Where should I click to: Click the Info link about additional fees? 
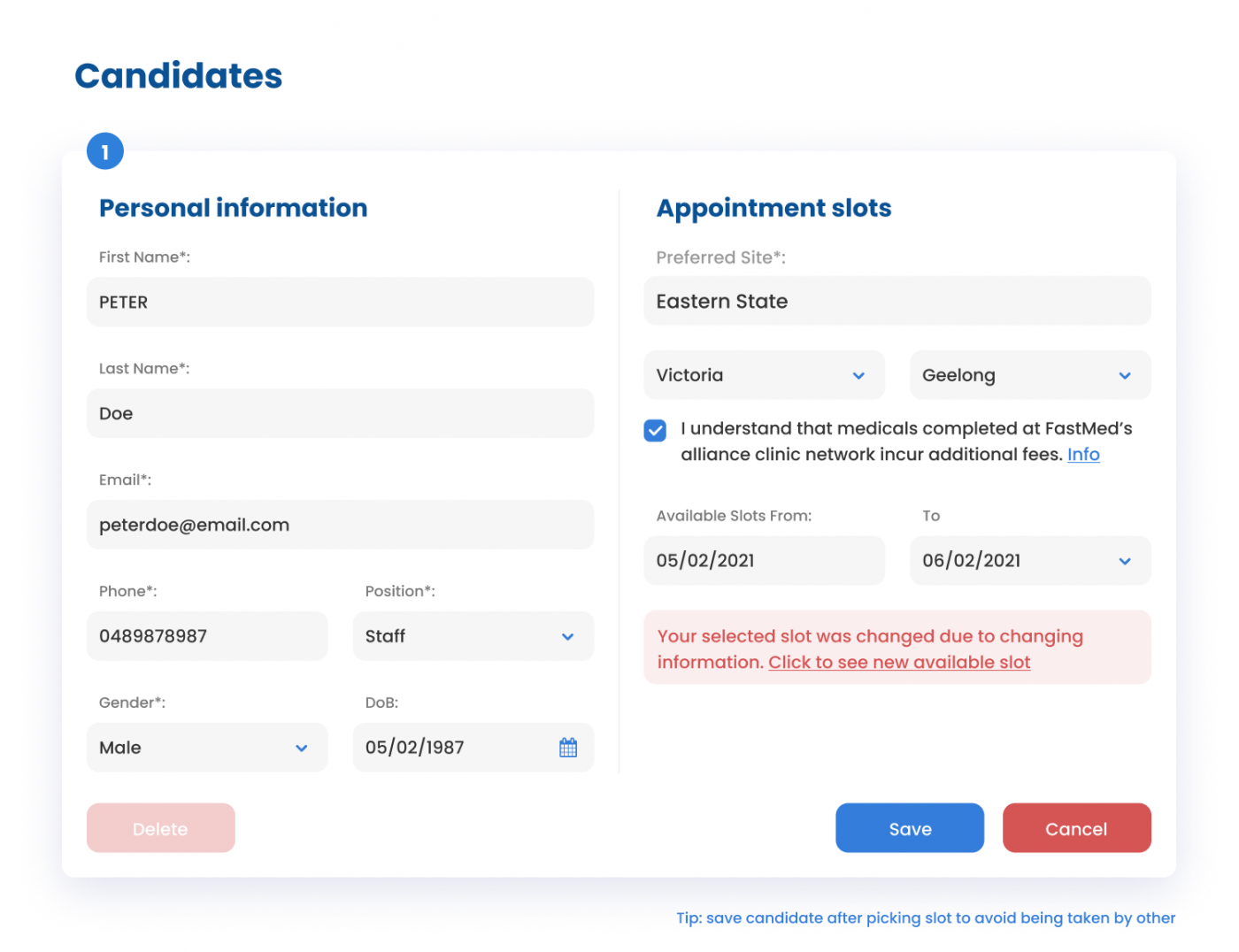pyautogui.click(x=1083, y=454)
